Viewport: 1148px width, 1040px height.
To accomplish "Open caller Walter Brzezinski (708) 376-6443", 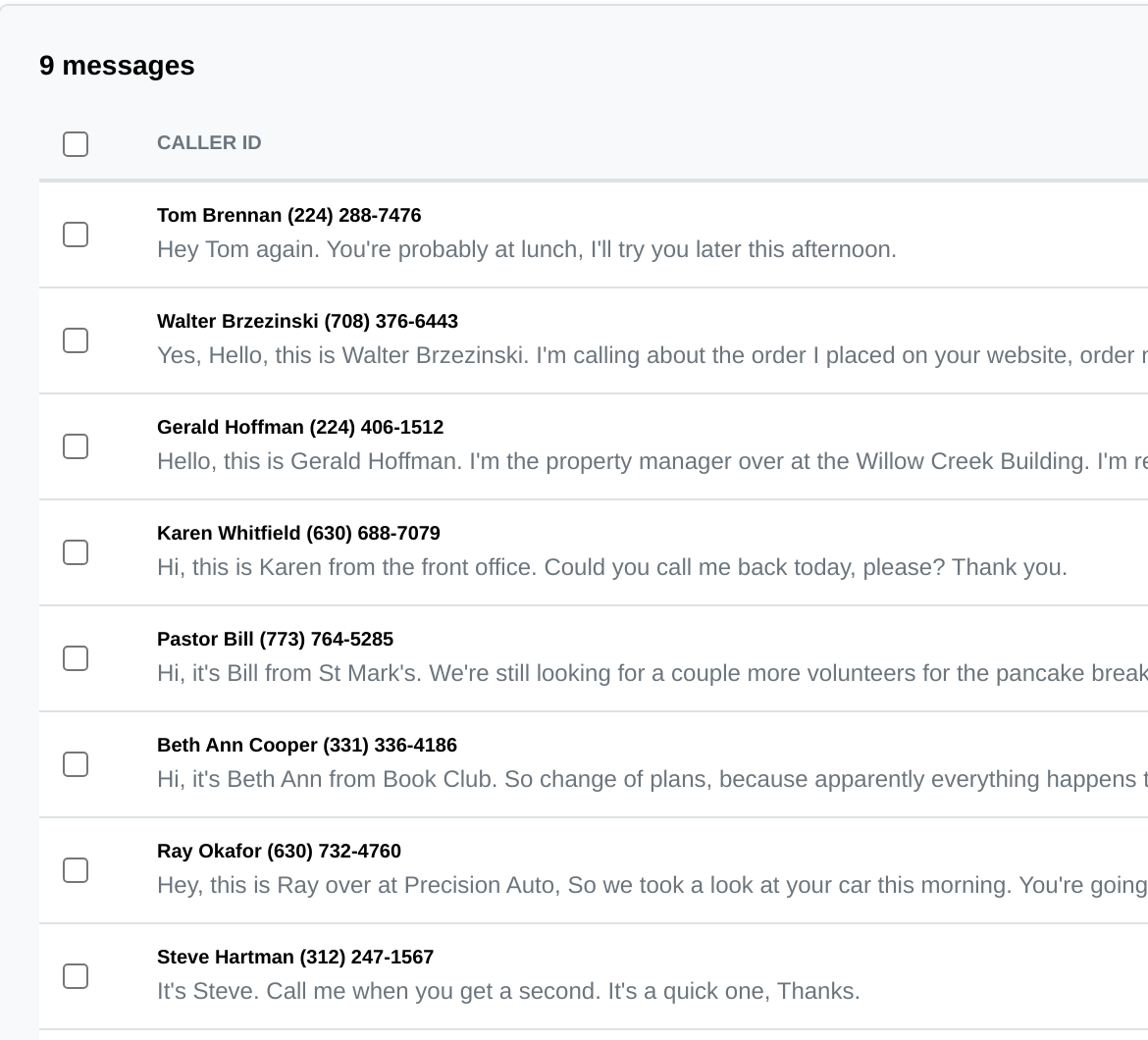I will 307,321.
